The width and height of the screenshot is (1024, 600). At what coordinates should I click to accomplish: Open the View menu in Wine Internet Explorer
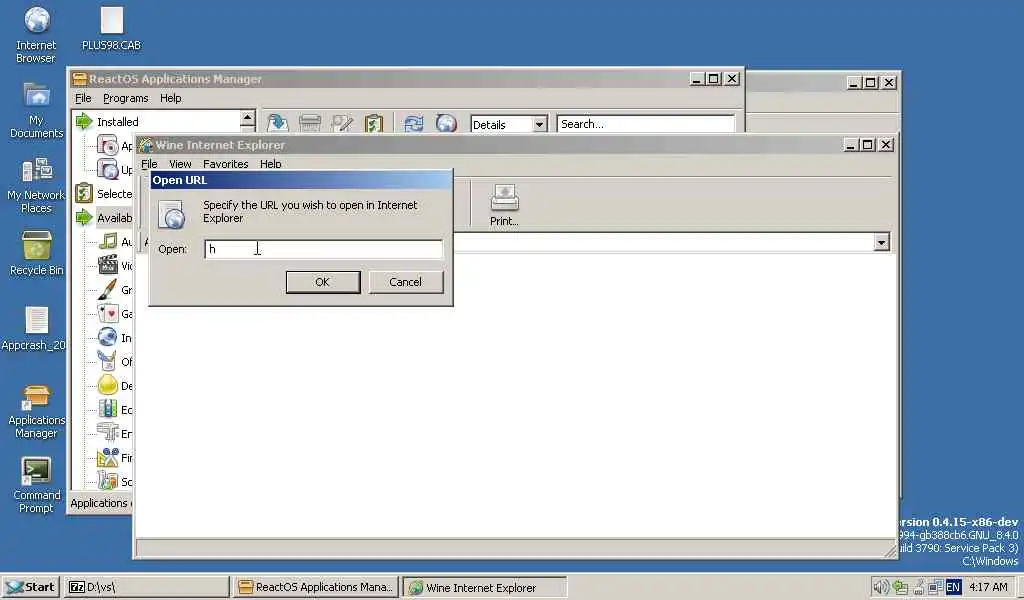click(180, 163)
